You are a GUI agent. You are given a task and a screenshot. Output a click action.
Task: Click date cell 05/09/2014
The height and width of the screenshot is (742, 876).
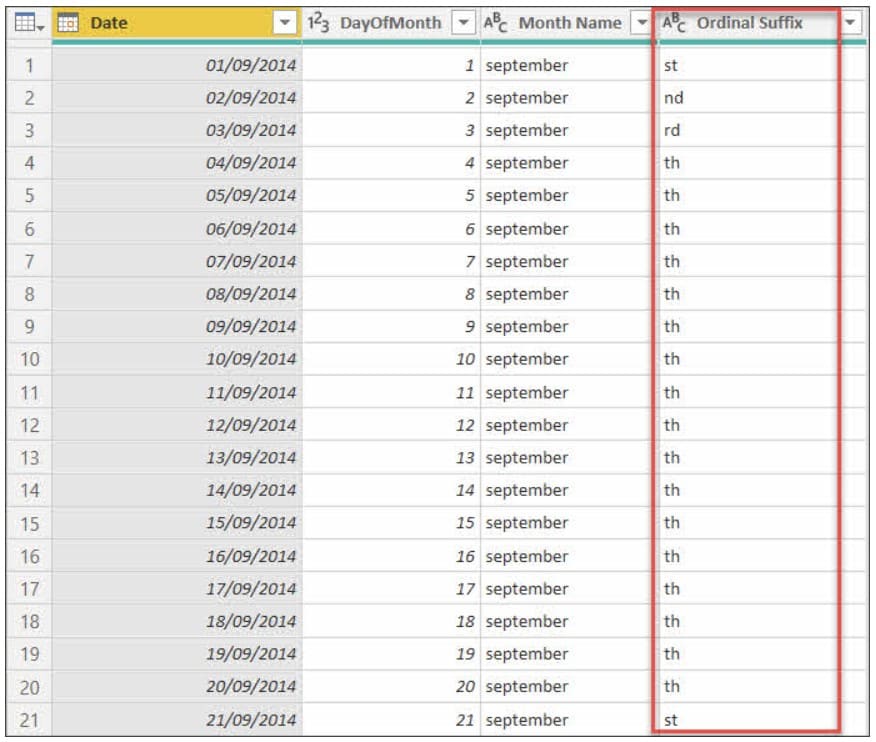[x=177, y=196]
